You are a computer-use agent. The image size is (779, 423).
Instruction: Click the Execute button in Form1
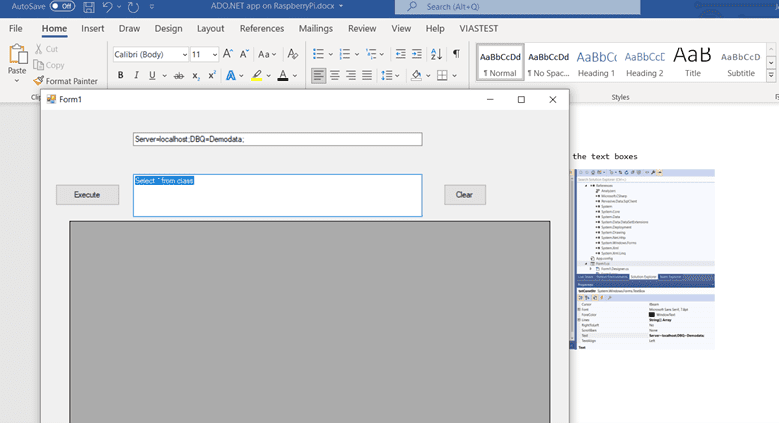coord(87,195)
